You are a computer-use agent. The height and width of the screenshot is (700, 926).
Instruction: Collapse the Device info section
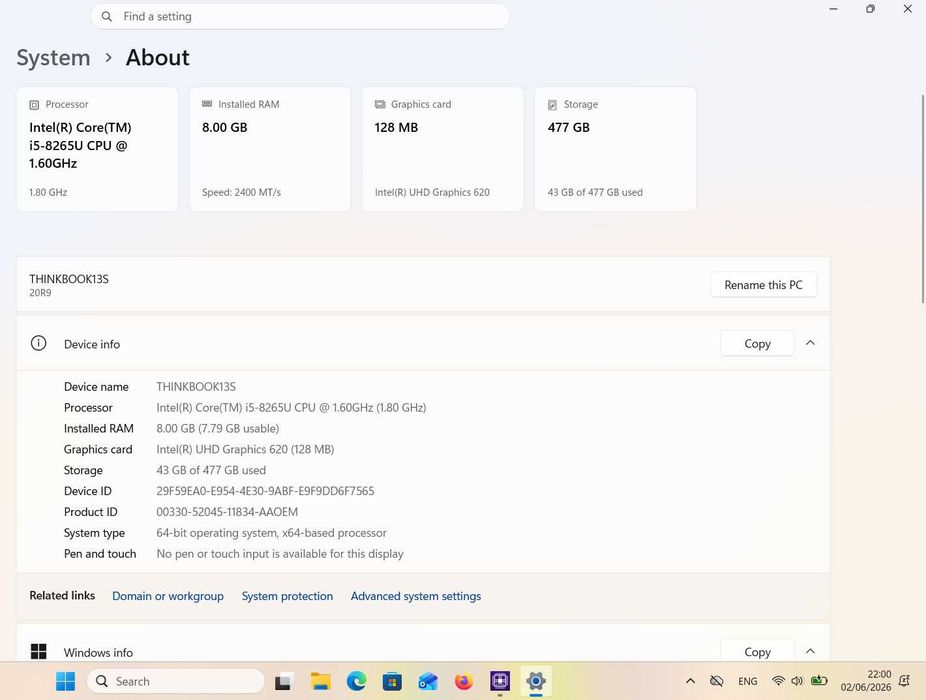[810, 343]
